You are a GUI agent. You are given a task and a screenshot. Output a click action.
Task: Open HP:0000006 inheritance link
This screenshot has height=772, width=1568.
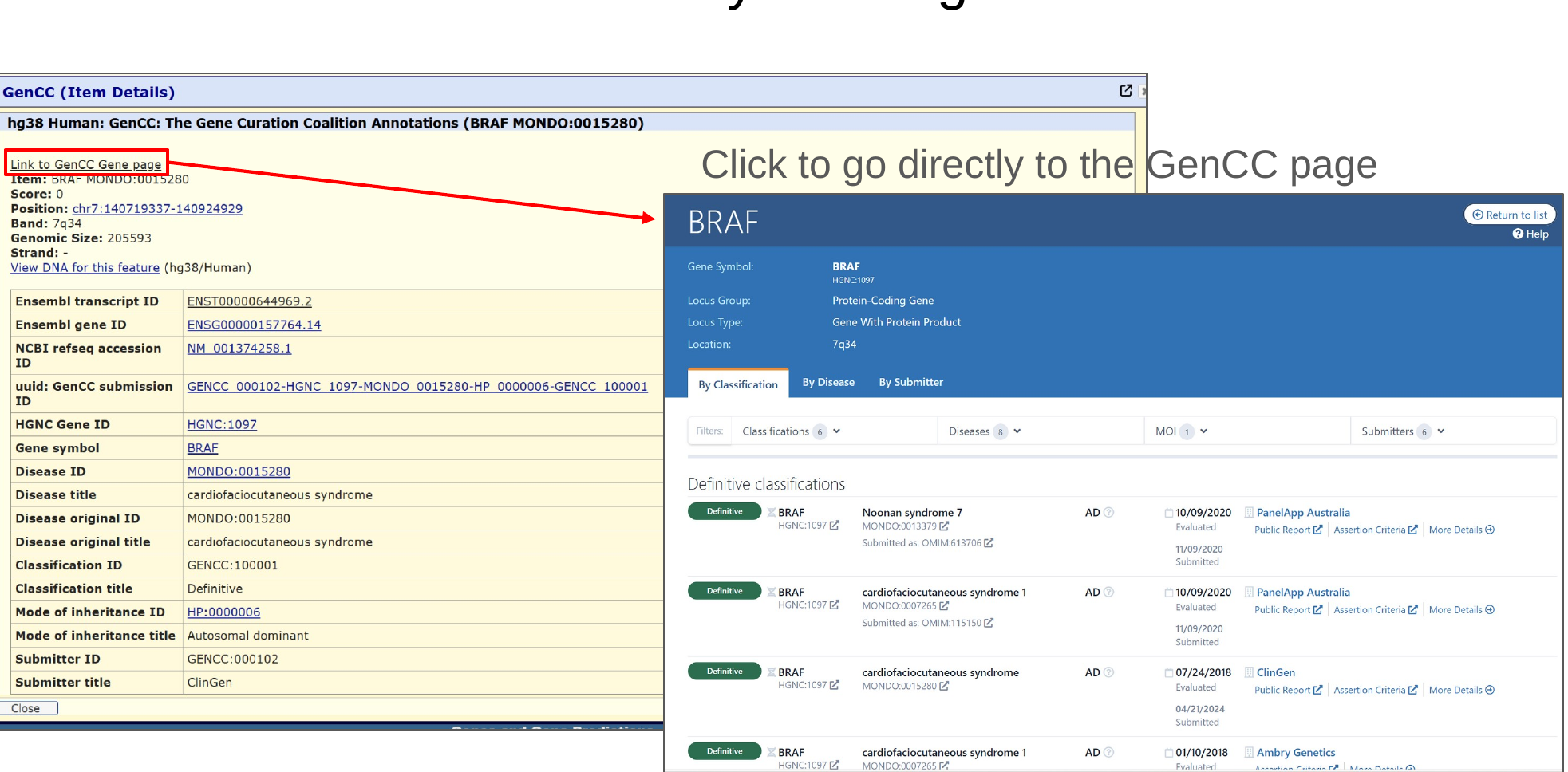pyautogui.click(x=223, y=612)
